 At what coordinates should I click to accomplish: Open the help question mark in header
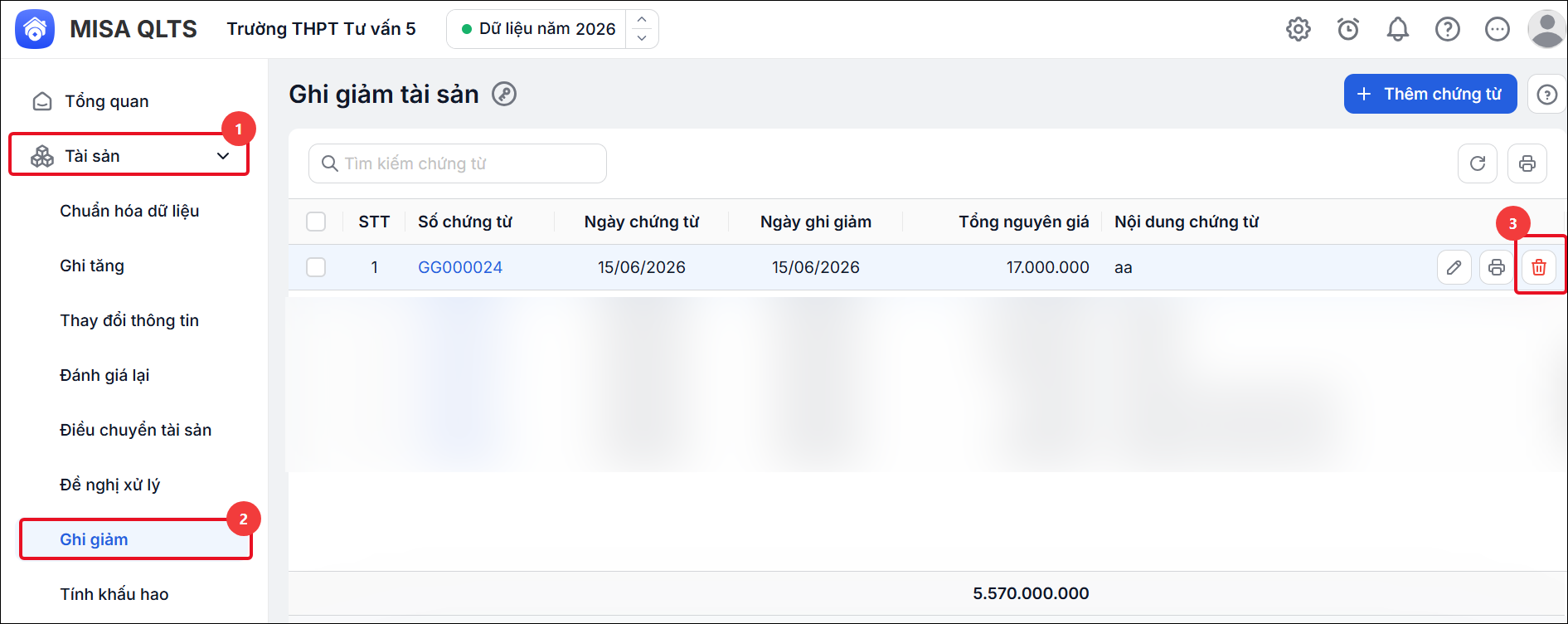(1448, 29)
